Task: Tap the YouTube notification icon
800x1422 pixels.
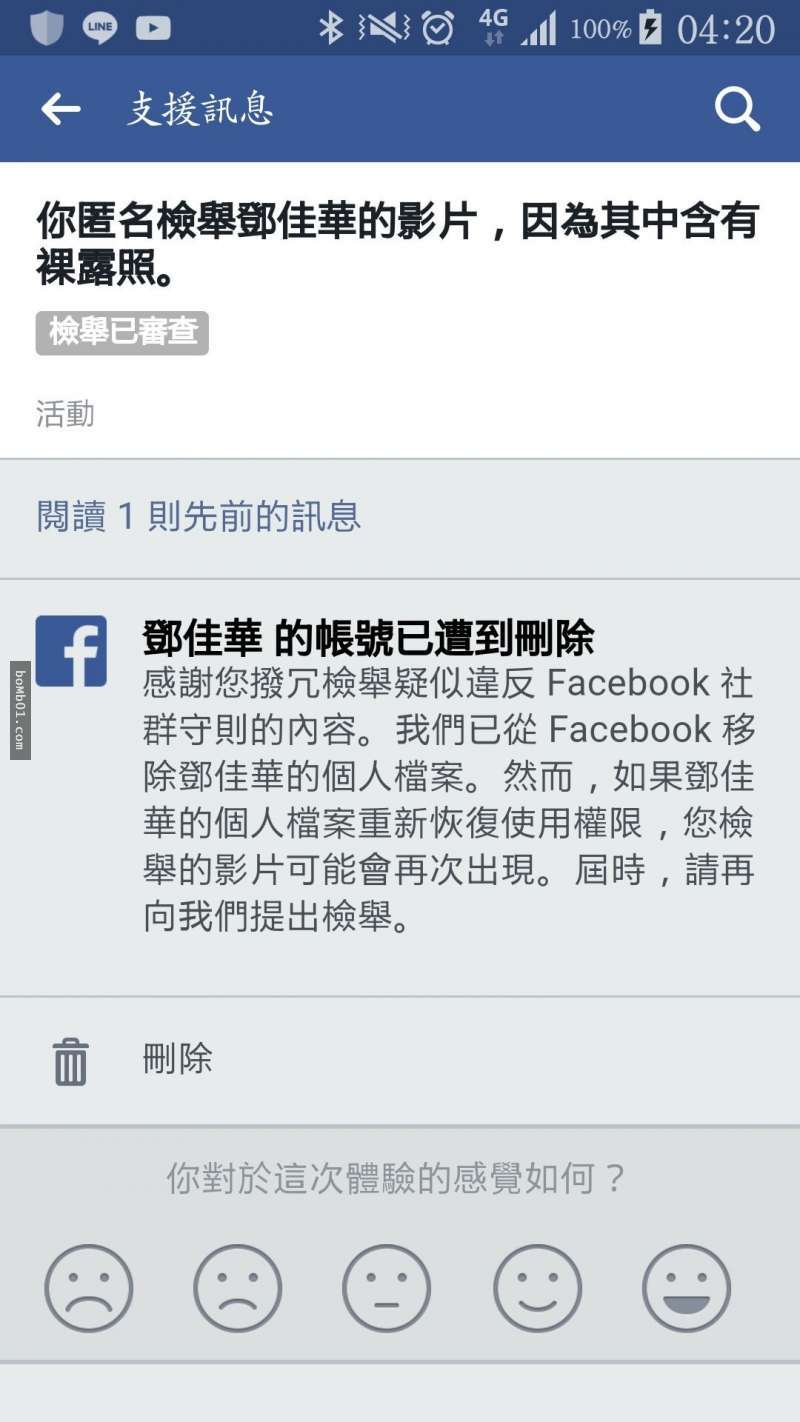Action: pyautogui.click(x=153, y=28)
